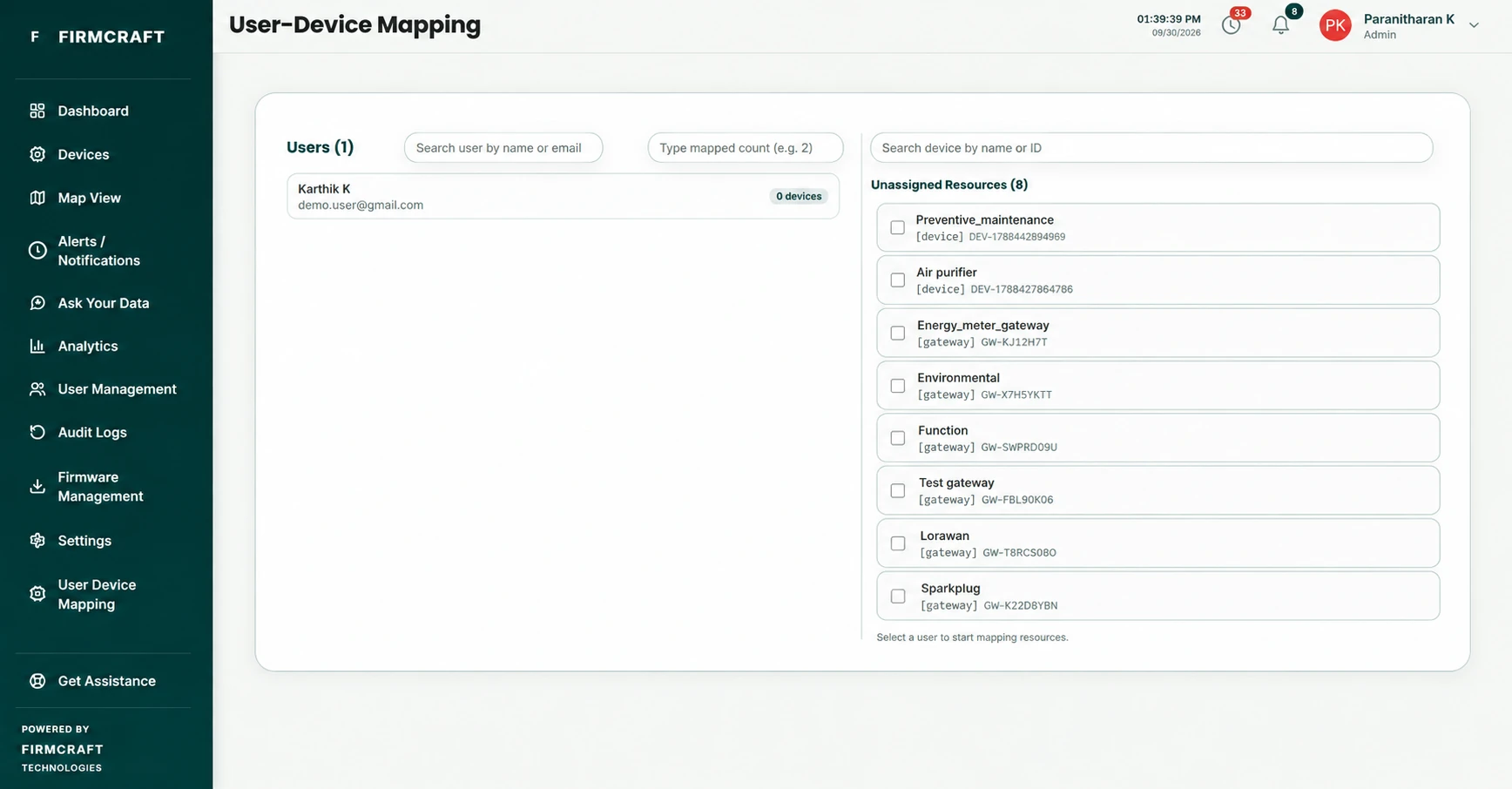This screenshot has height=789, width=1512.
Task: Click the Test gateway resource name
Action: click(x=956, y=482)
